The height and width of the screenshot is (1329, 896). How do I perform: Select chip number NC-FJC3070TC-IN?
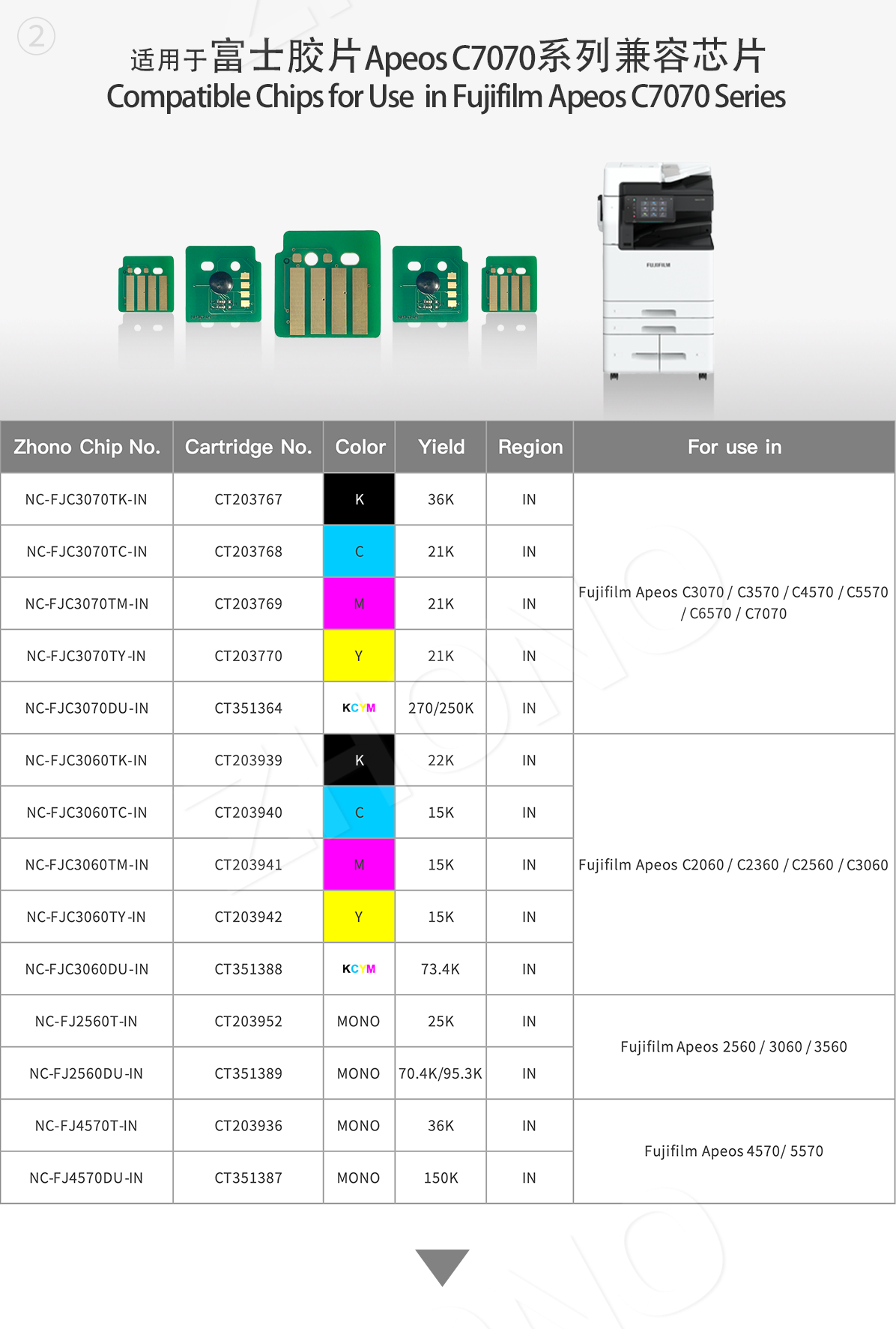tap(86, 552)
